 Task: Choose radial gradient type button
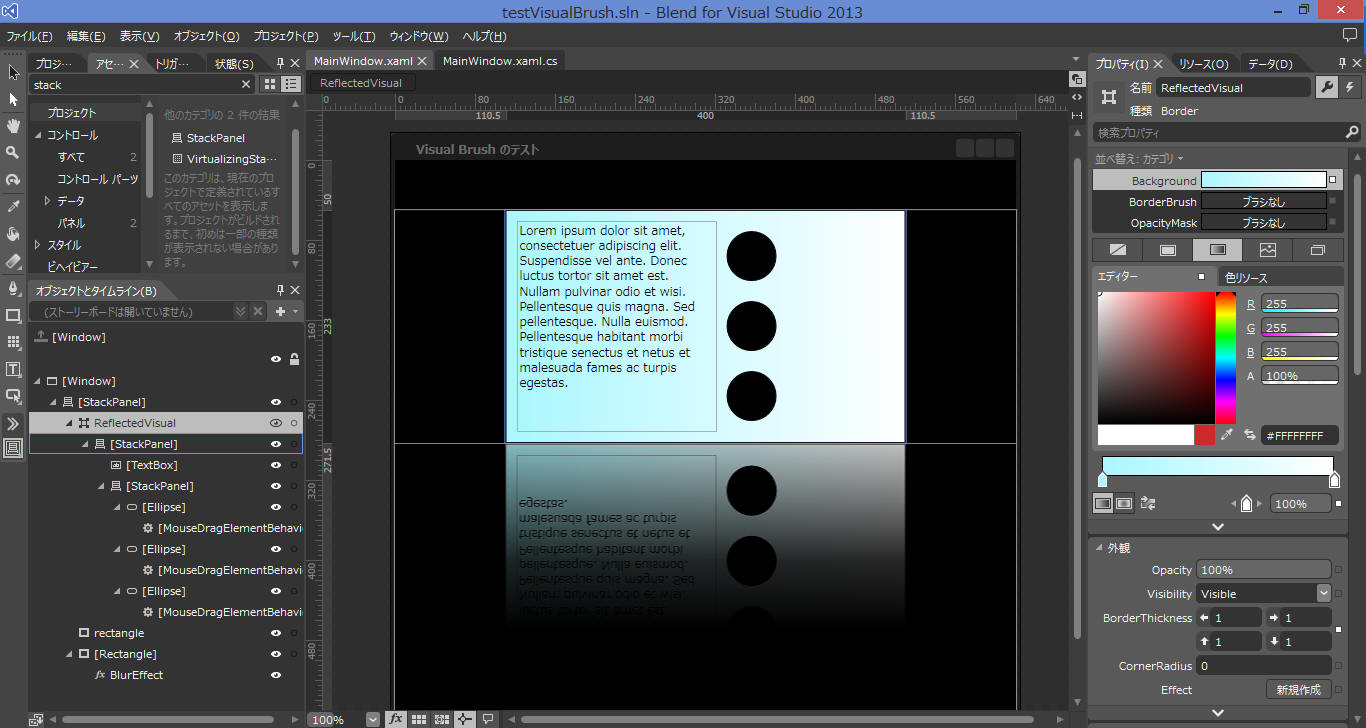click(x=1124, y=504)
